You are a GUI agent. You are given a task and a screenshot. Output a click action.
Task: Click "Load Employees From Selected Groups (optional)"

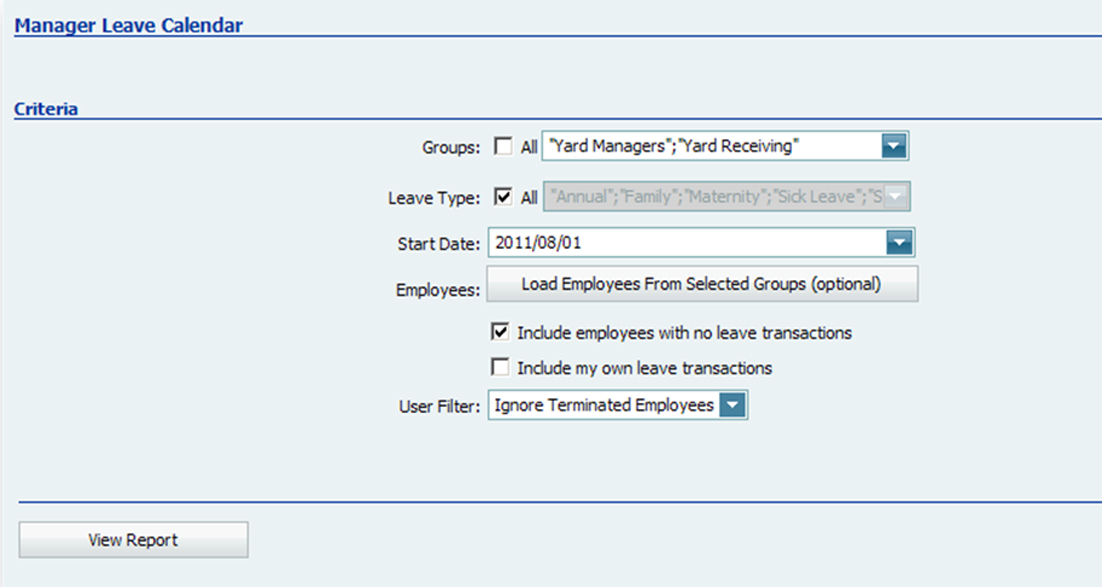700,284
